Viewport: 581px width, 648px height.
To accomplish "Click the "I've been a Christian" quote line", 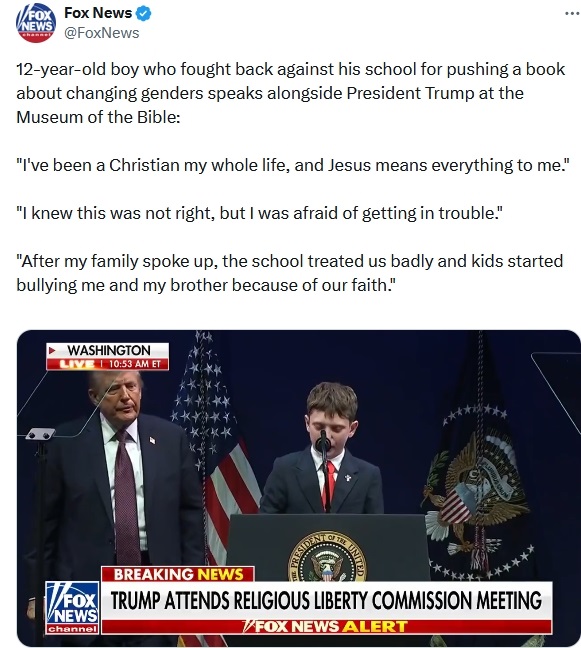I will pyautogui.click(x=293, y=165).
